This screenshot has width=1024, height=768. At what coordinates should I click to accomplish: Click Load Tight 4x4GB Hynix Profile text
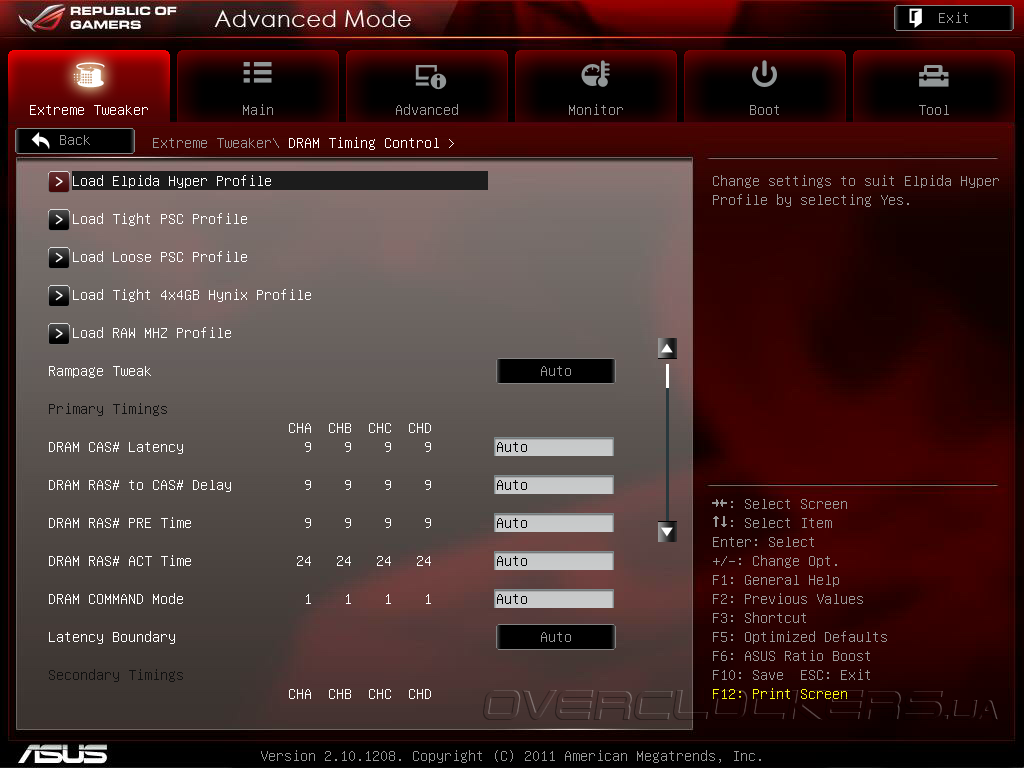[x=192, y=295]
